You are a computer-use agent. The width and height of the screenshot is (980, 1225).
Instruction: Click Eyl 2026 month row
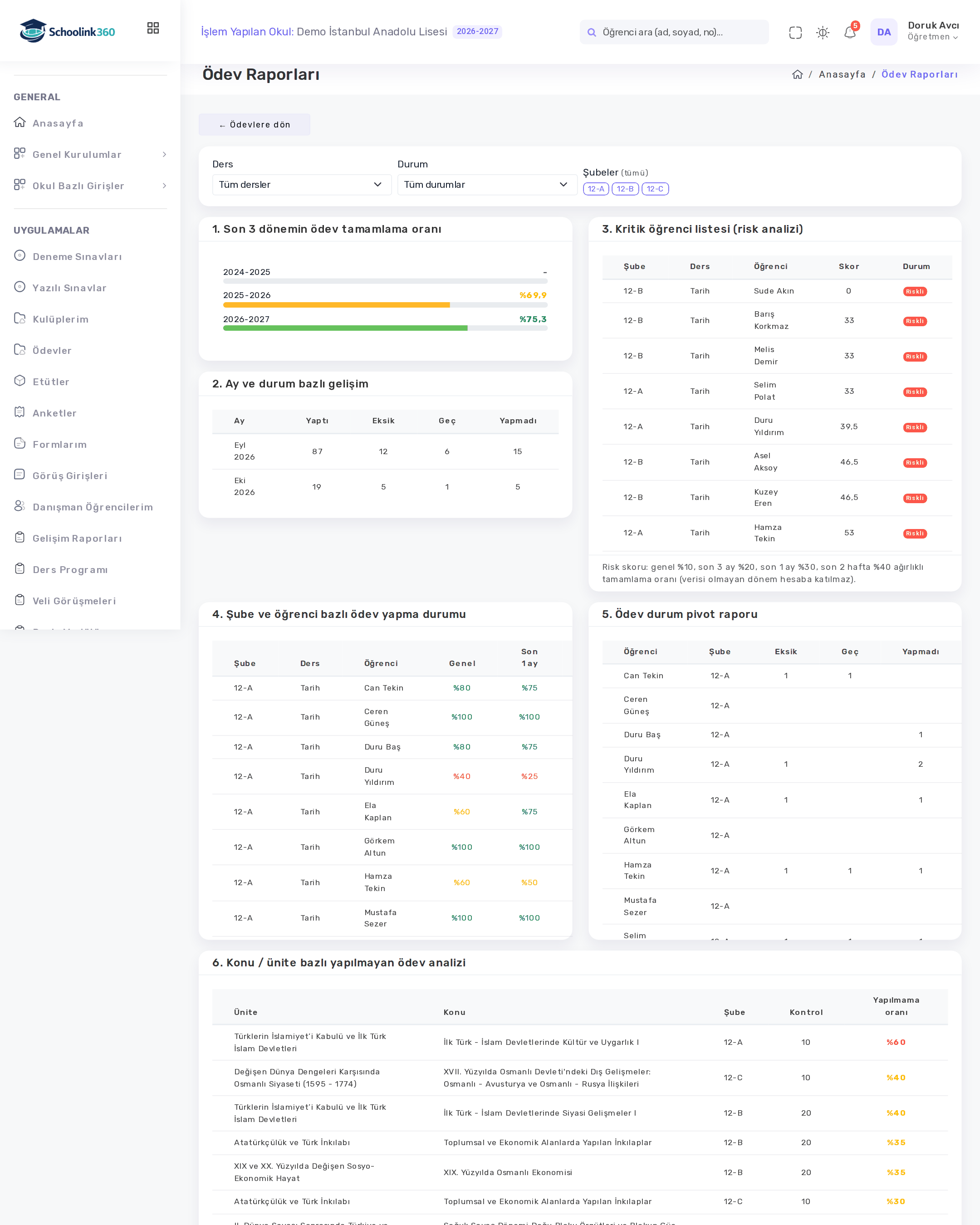point(385,452)
